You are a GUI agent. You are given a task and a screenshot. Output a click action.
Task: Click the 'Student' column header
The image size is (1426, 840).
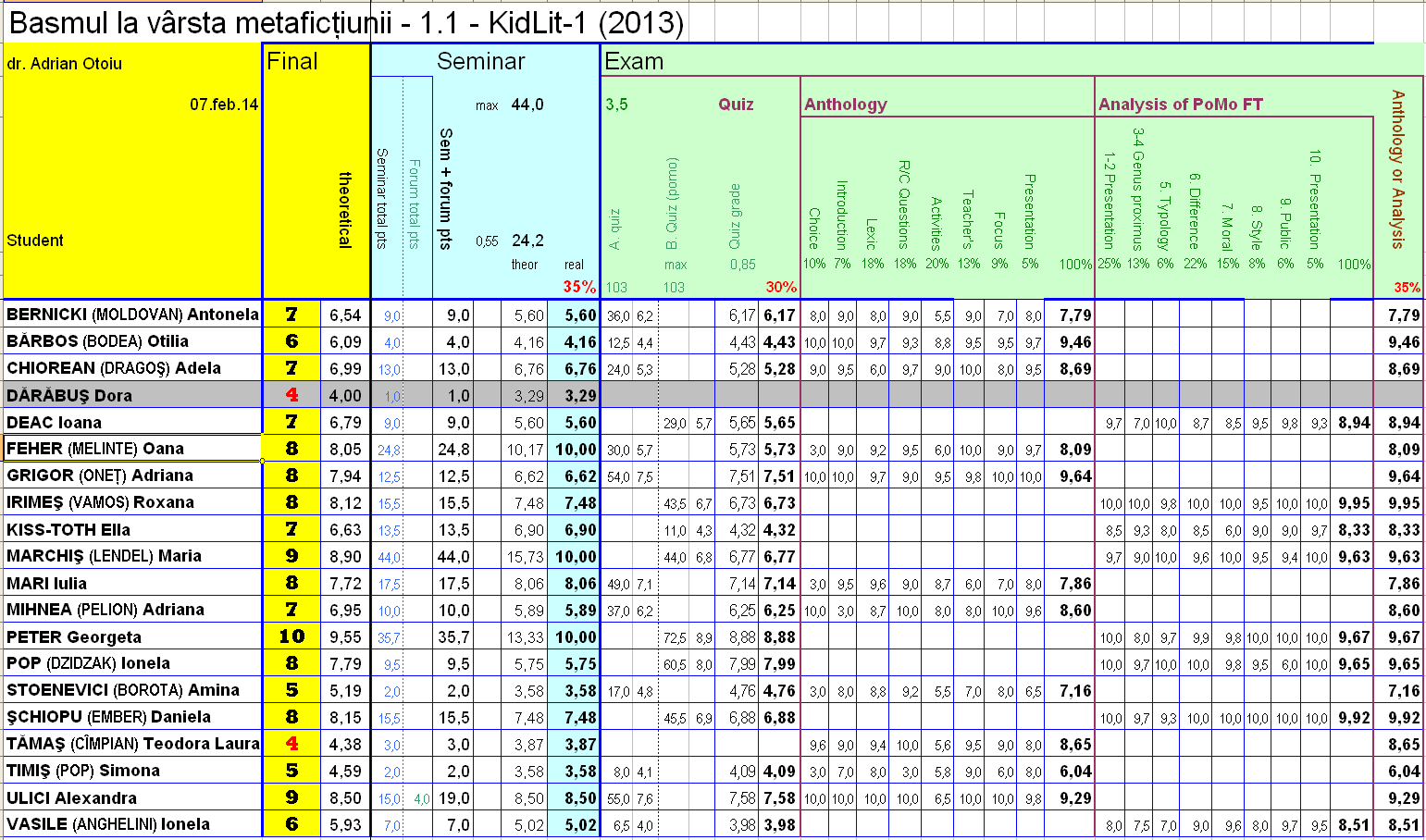click(x=35, y=241)
